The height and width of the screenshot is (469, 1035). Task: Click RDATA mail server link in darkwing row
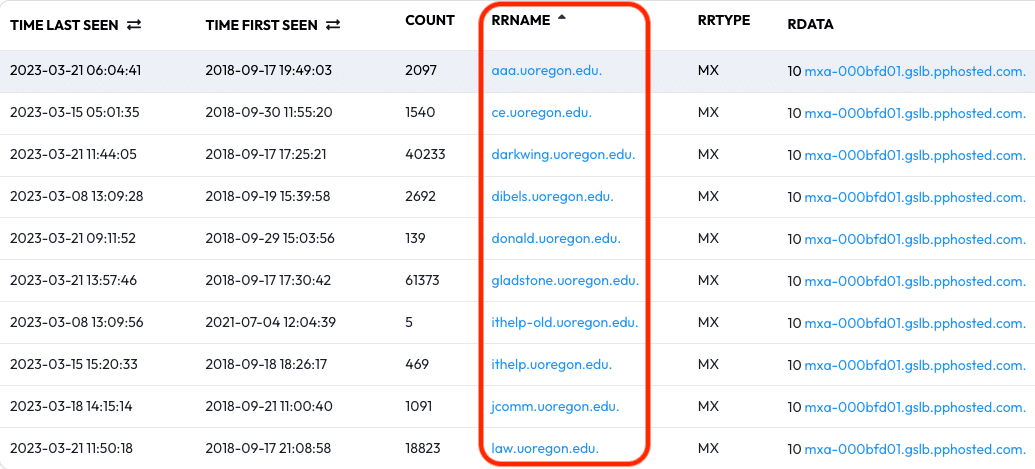click(916, 154)
